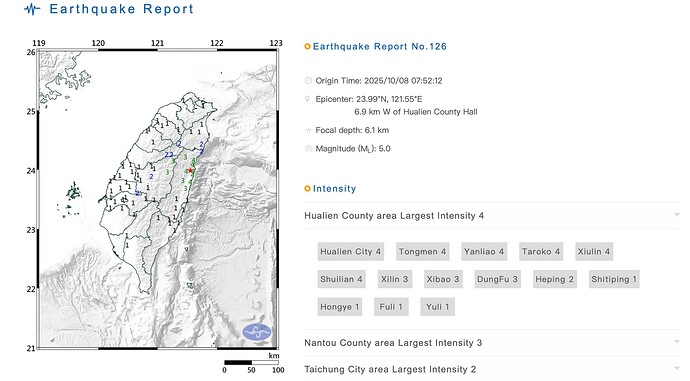
Task: Choose the Xilin 3 station tag
Action: pyautogui.click(x=394, y=279)
